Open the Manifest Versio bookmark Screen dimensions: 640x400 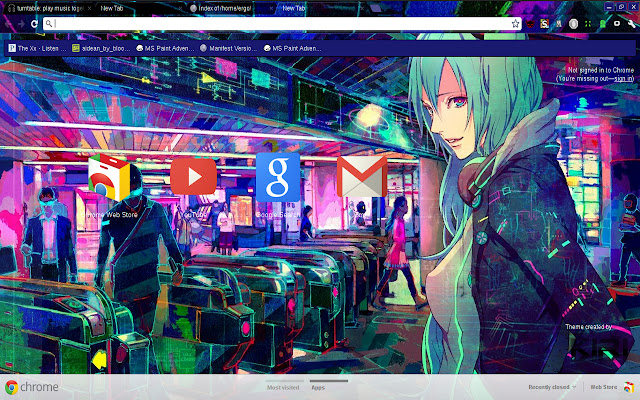[x=229, y=48]
